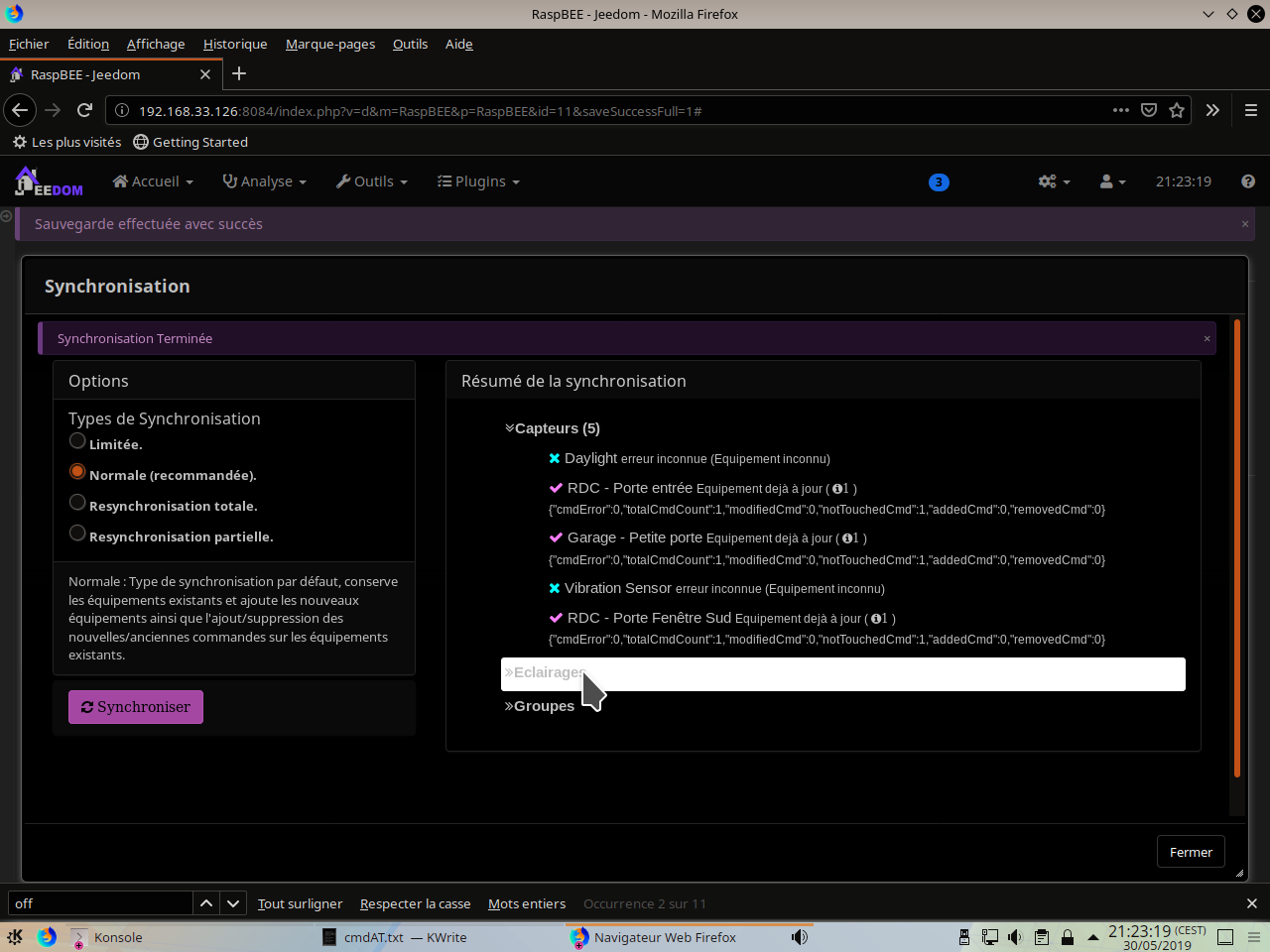
Task: Select Resynchronisation partielle option
Action: tap(77, 534)
